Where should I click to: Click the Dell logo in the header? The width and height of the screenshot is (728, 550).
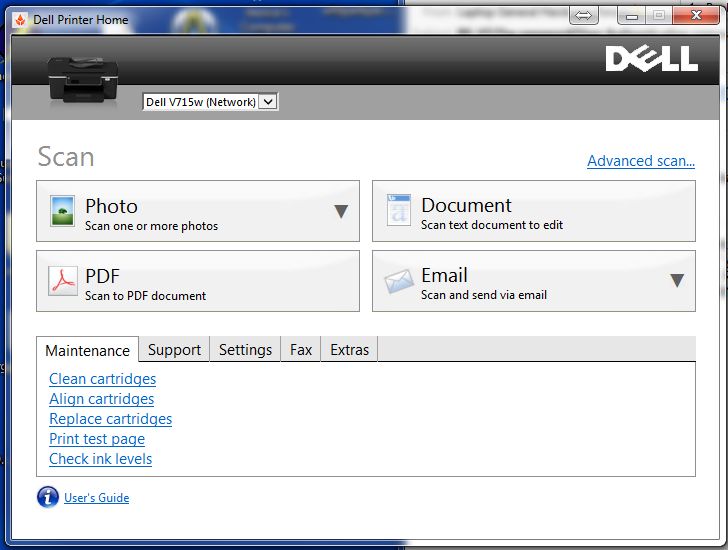point(651,59)
